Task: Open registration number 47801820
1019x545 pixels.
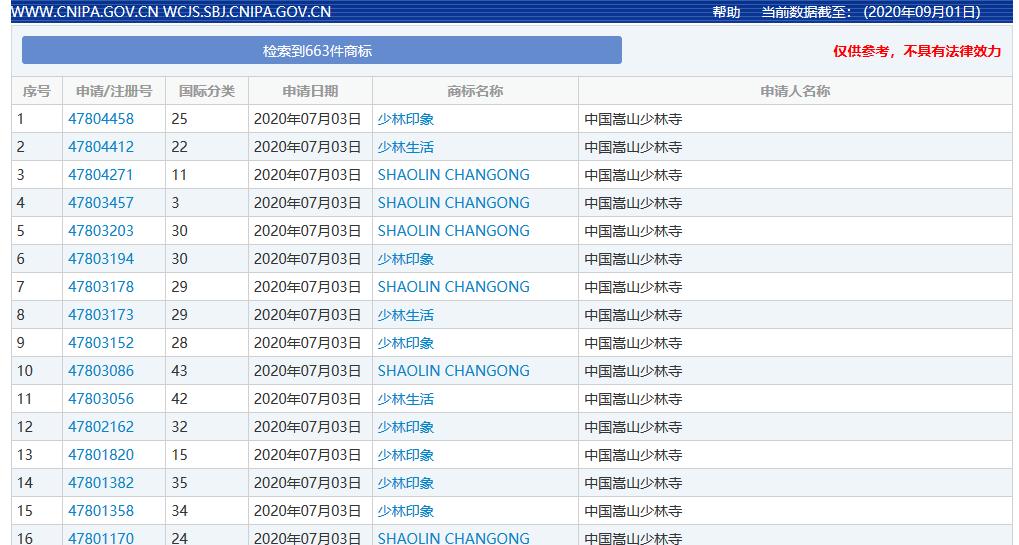Action: [101, 454]
